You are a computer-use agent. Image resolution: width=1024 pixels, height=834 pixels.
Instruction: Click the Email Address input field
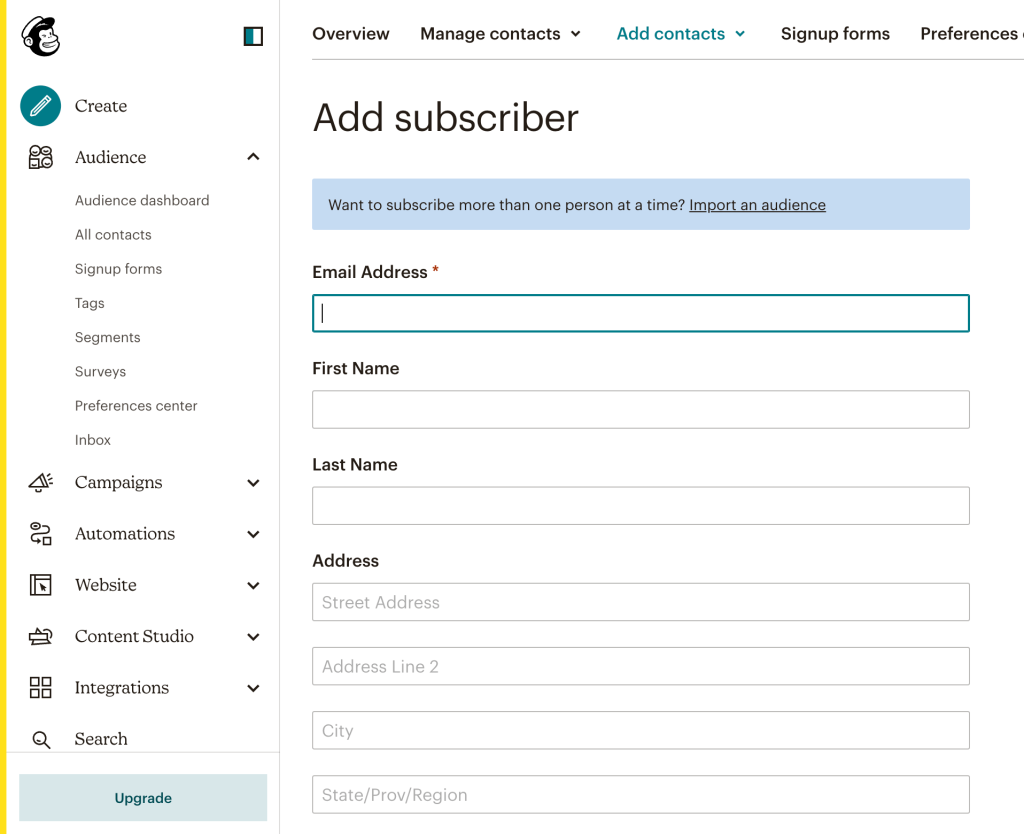pyautogui.click(x=640, y=312)
